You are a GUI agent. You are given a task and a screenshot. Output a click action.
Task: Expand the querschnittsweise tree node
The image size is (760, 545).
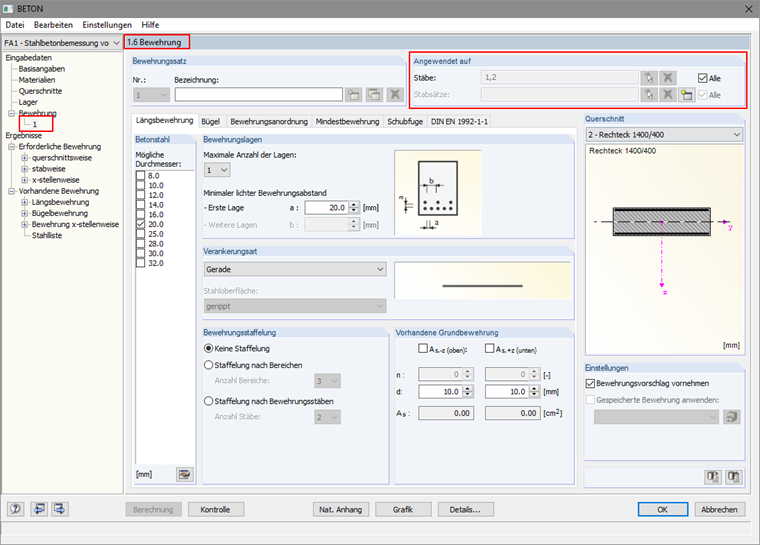tap(24, 158)
